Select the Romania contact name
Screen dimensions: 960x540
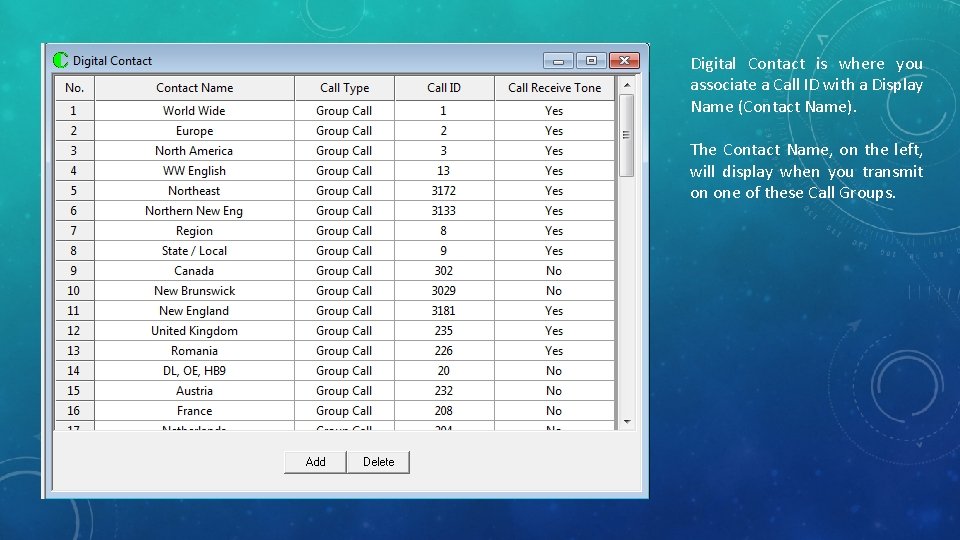pyautogui.click(x=195, y=351)
